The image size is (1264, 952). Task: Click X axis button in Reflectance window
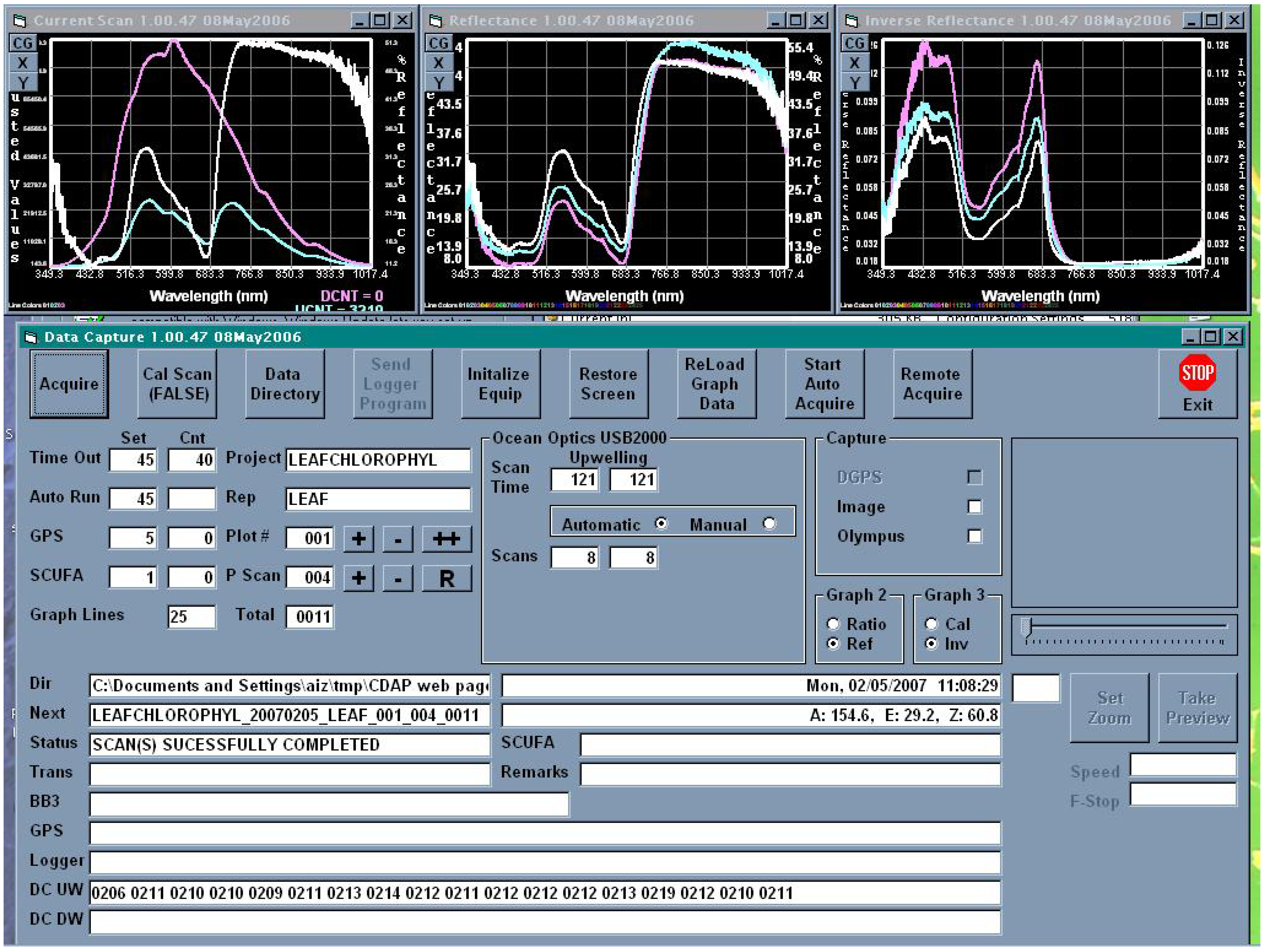[x=438, y=63]
